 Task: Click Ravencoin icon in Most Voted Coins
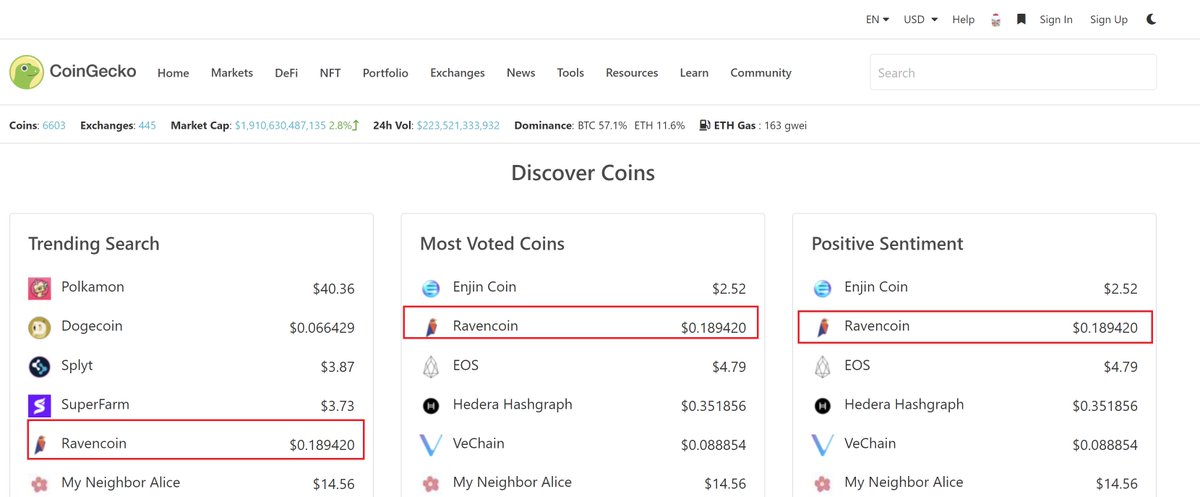point(431,327)
